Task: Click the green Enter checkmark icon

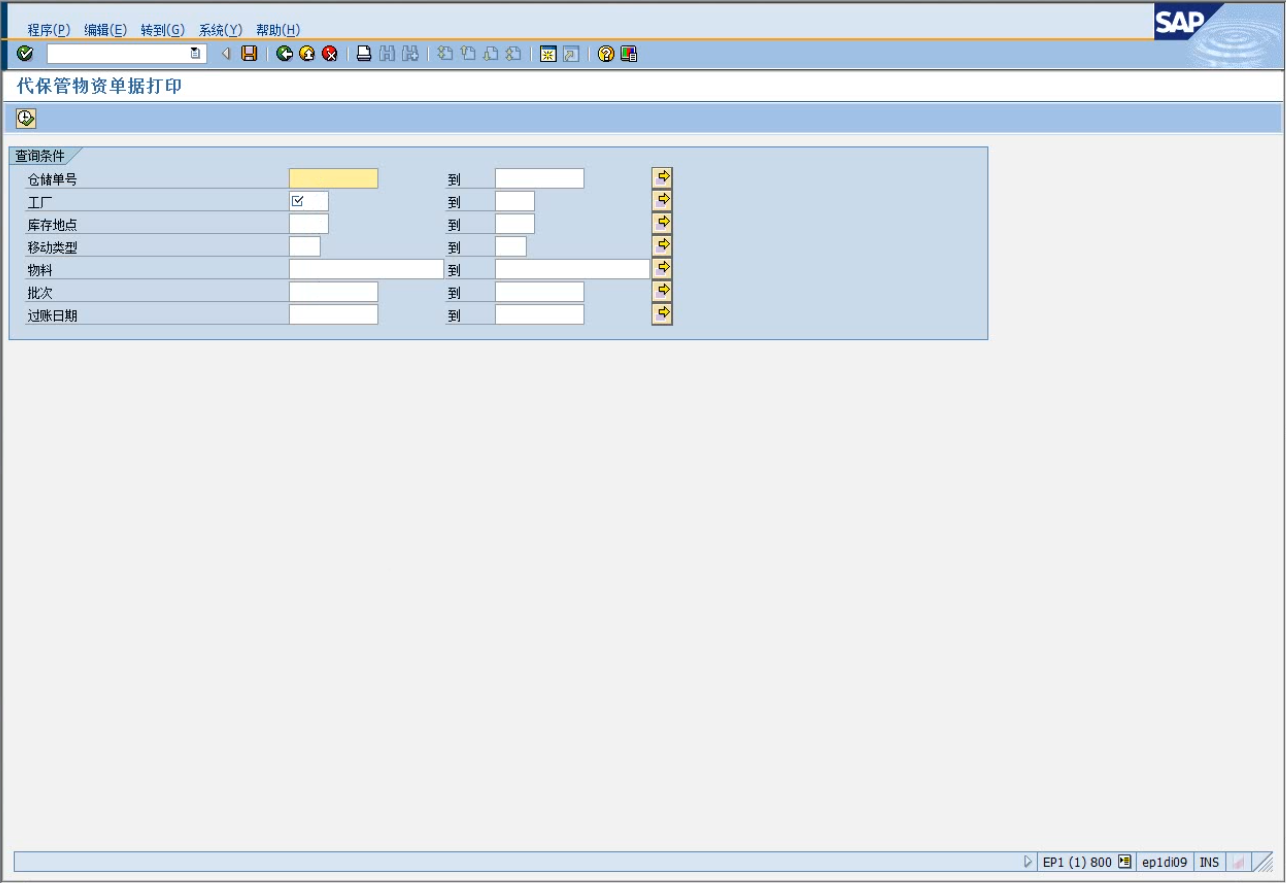Action: pos(25,54)
